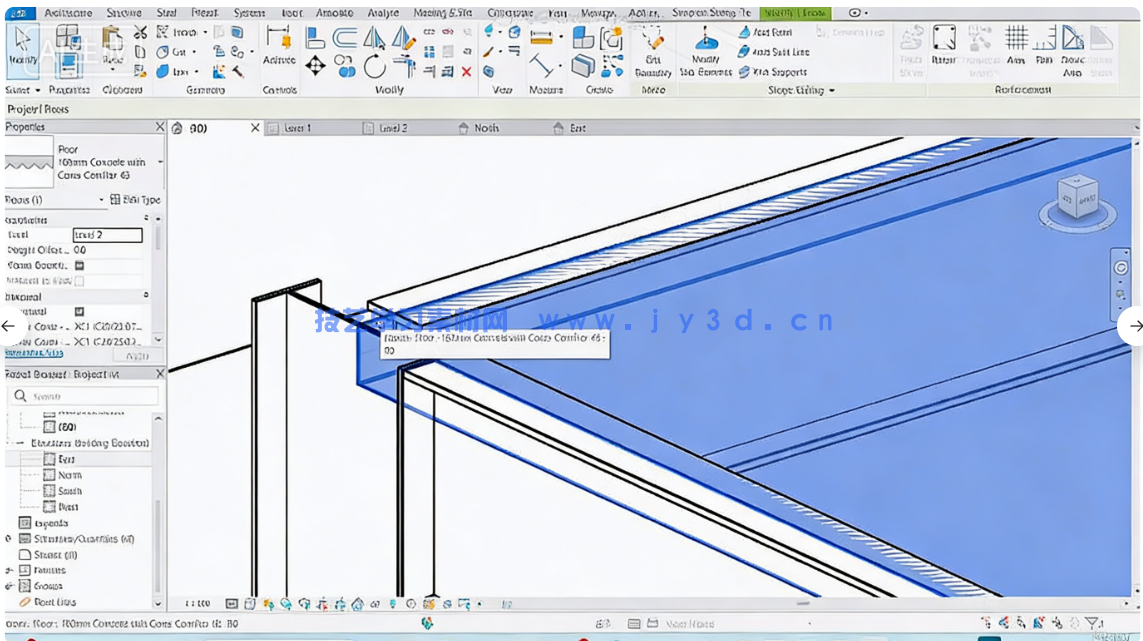Click the Rotate tool icon
This screenshot has width=1143, height=641.
(375, 67)
